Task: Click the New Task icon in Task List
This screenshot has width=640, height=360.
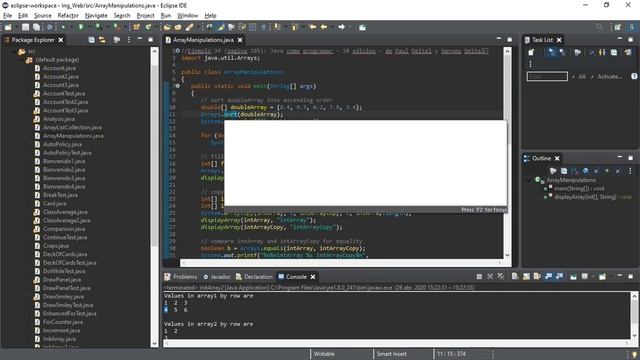Action: pos(531,52)
